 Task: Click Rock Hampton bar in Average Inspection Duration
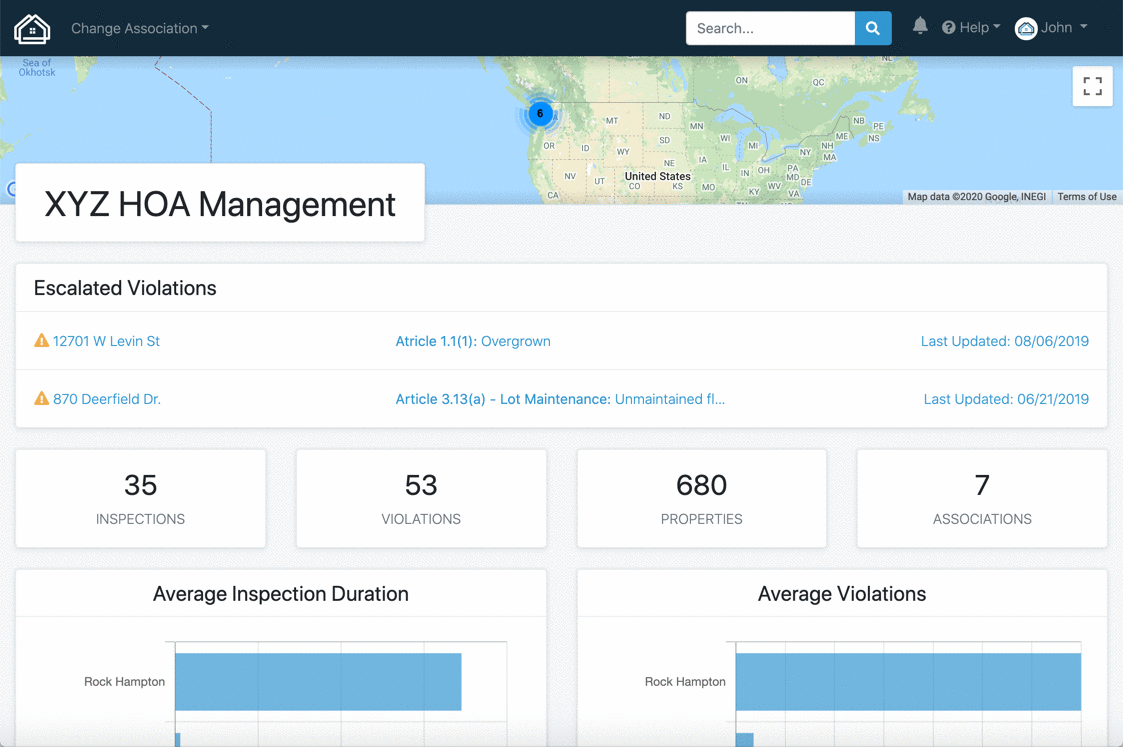318,682
